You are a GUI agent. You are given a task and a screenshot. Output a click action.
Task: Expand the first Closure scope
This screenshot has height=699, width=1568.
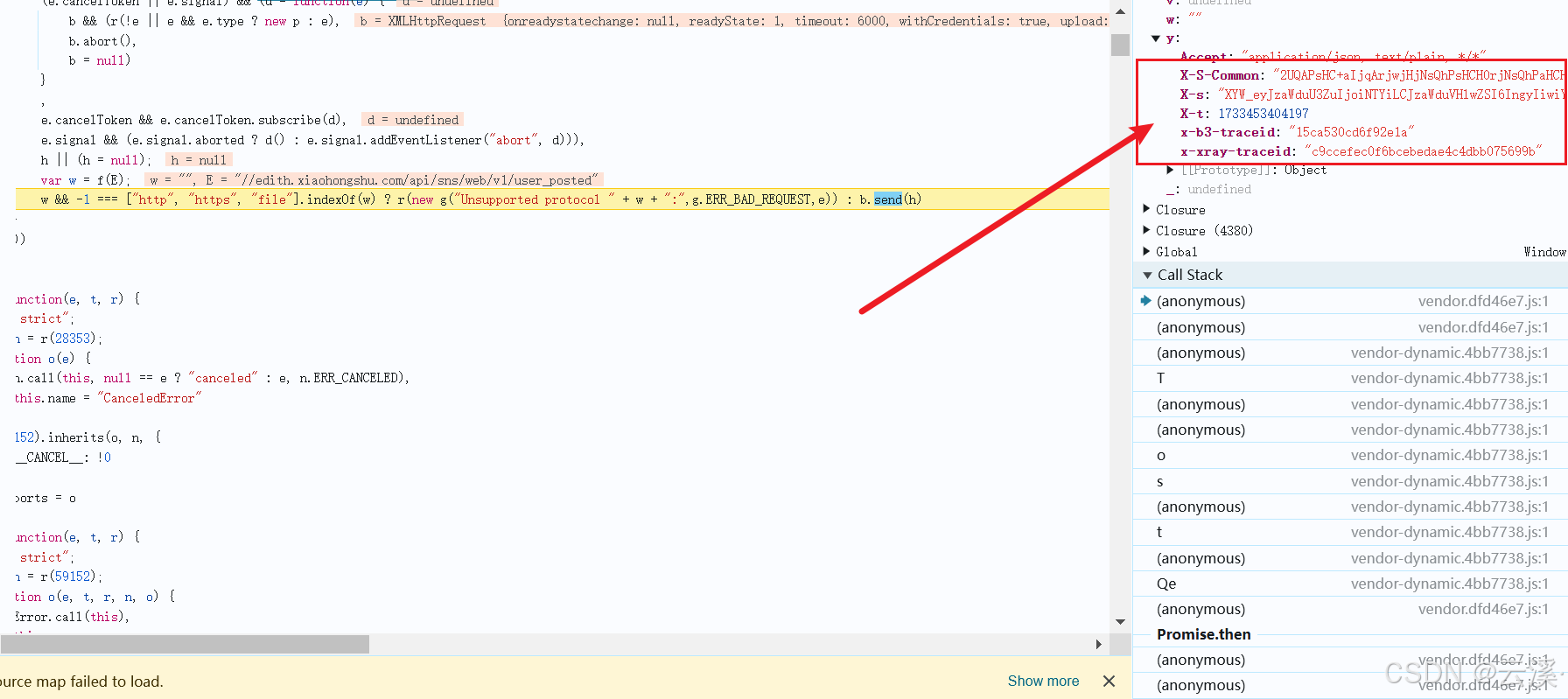[x=1147, y=209]
